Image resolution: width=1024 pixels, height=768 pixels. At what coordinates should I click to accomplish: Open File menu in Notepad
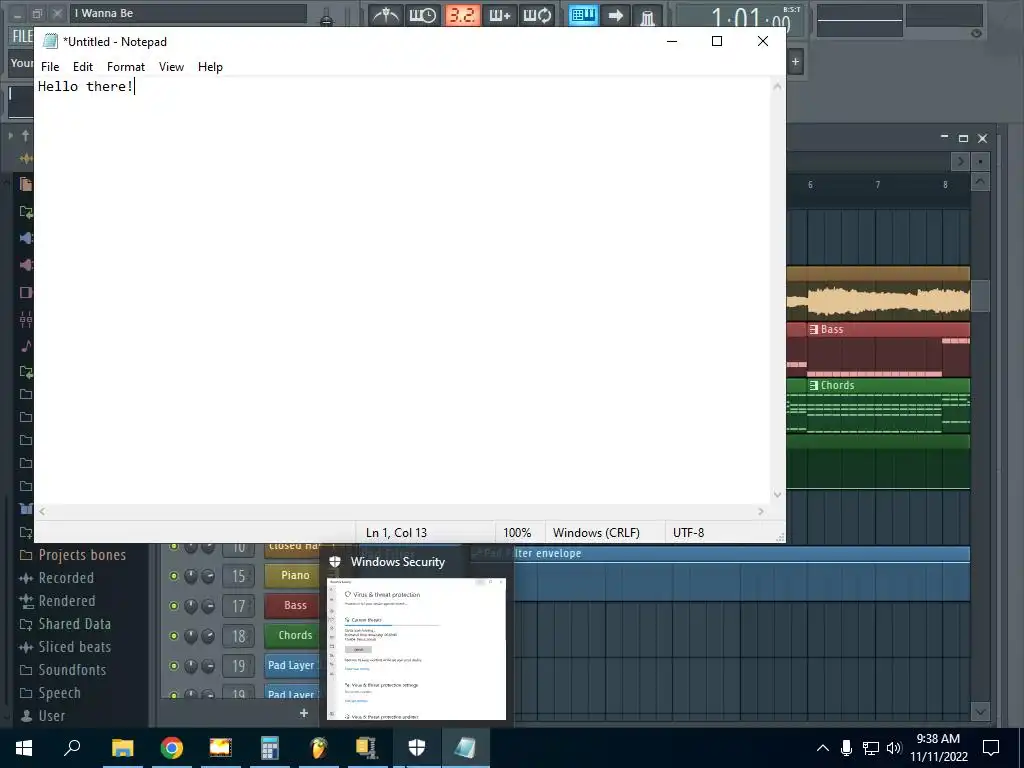coord(50,67)
